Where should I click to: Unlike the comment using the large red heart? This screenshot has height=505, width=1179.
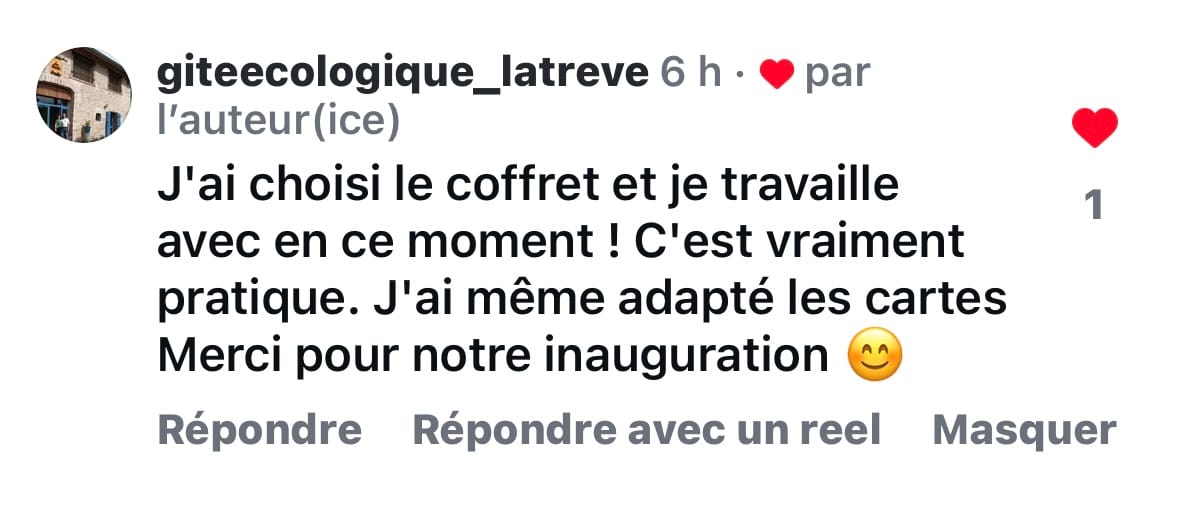(1094, 129)
